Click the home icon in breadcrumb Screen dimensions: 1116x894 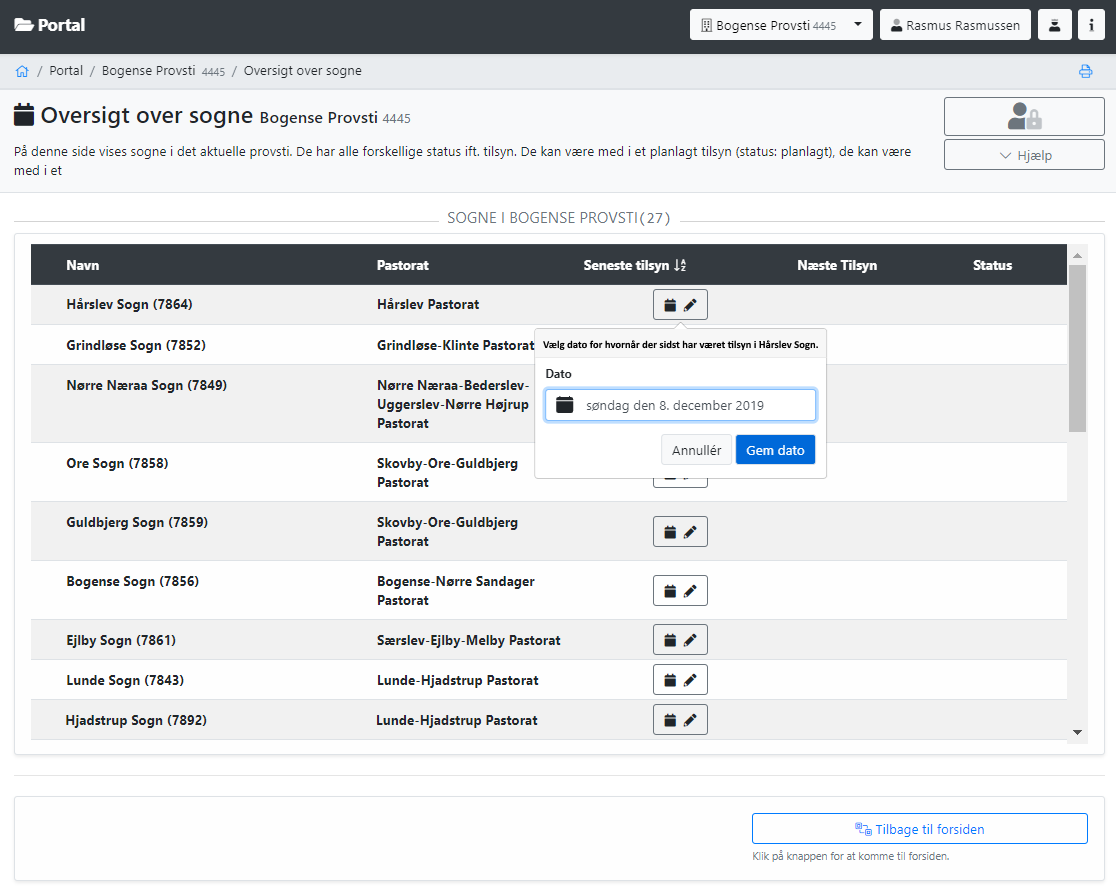coord(22,71)
